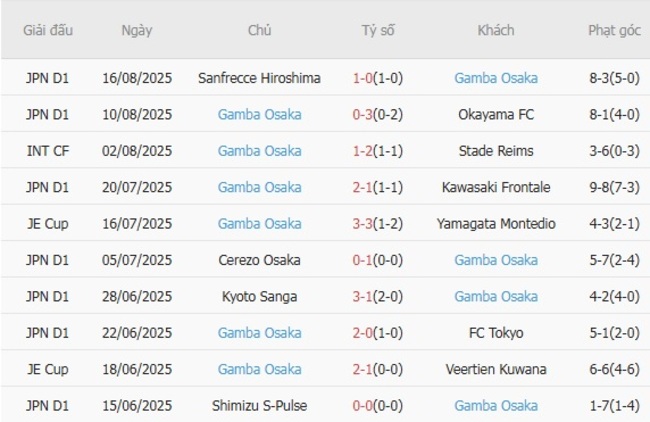
Task: Open Veertien Kuwana team name
Action: click(x=495, y=369)
